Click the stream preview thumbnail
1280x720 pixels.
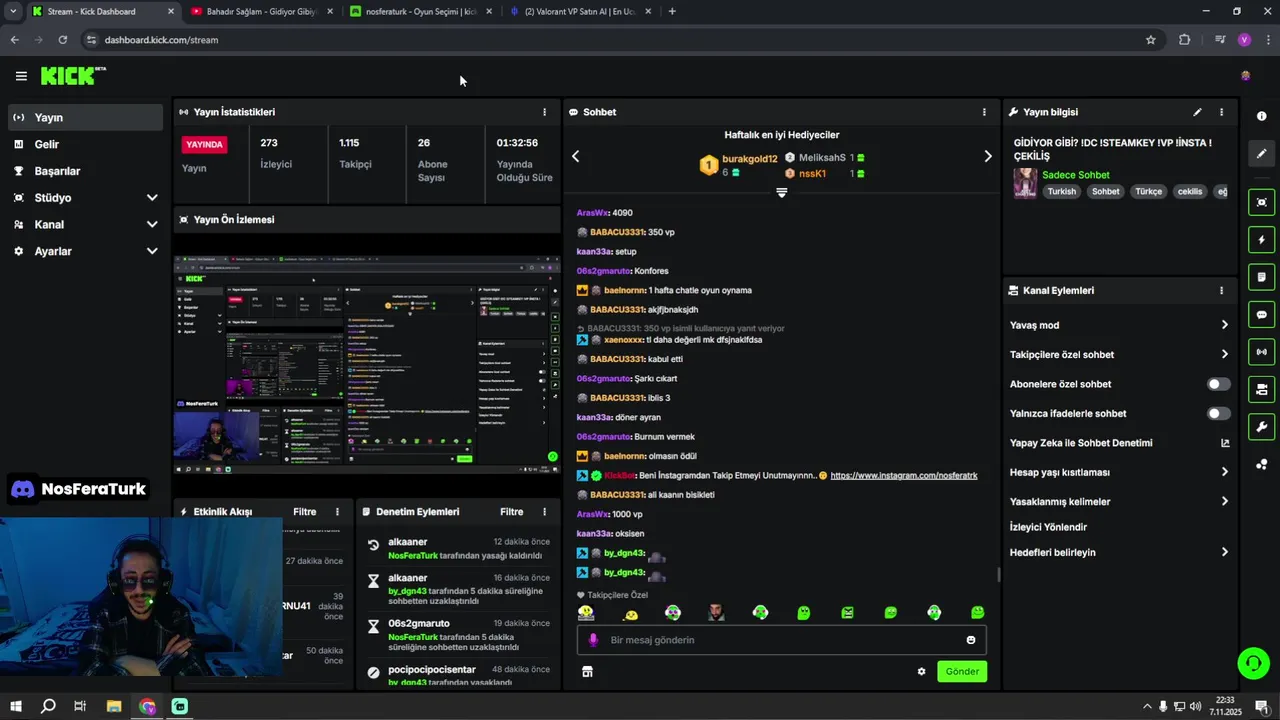pos(367,364)
